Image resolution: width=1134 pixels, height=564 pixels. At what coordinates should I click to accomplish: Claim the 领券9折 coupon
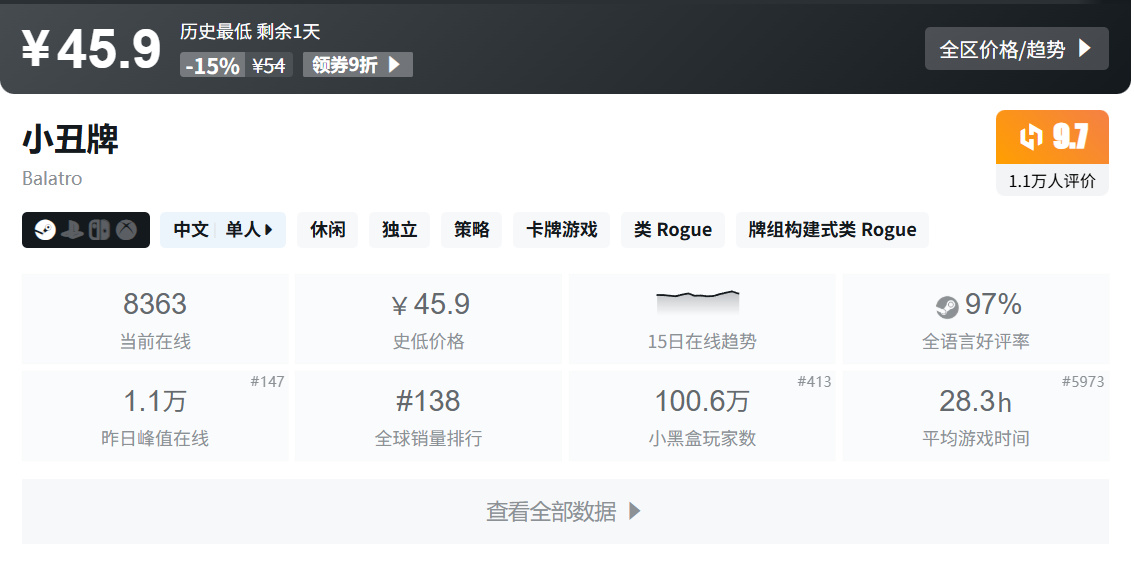pos(357,64)
